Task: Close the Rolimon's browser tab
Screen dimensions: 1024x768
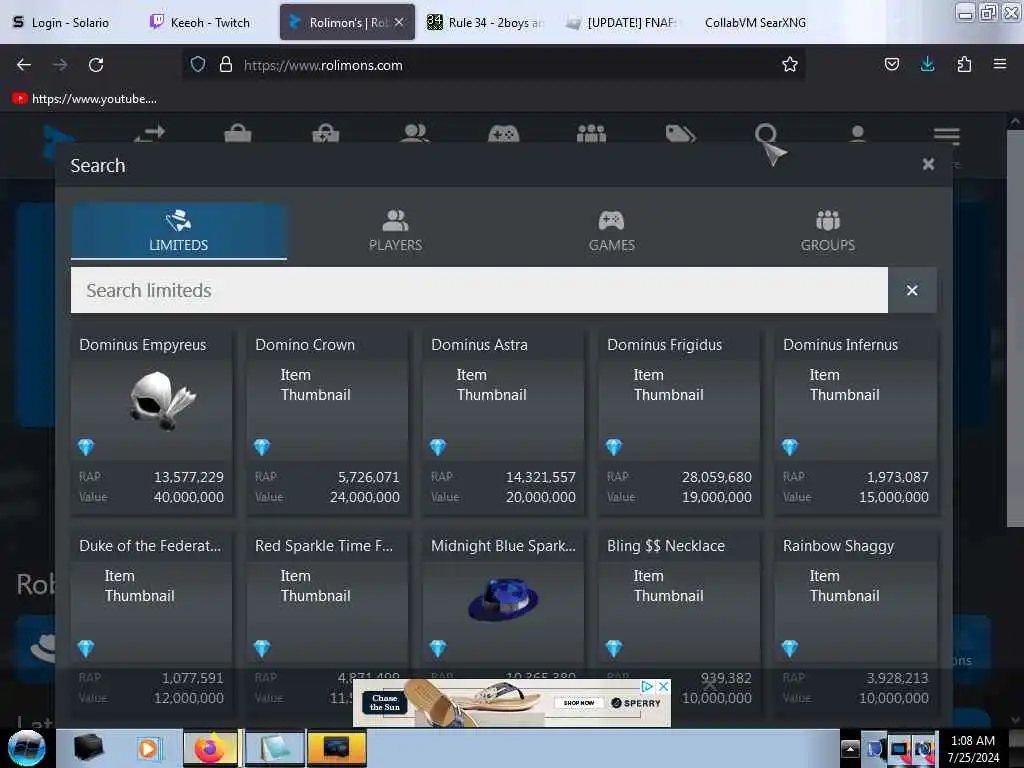Action: coord(398,22)
